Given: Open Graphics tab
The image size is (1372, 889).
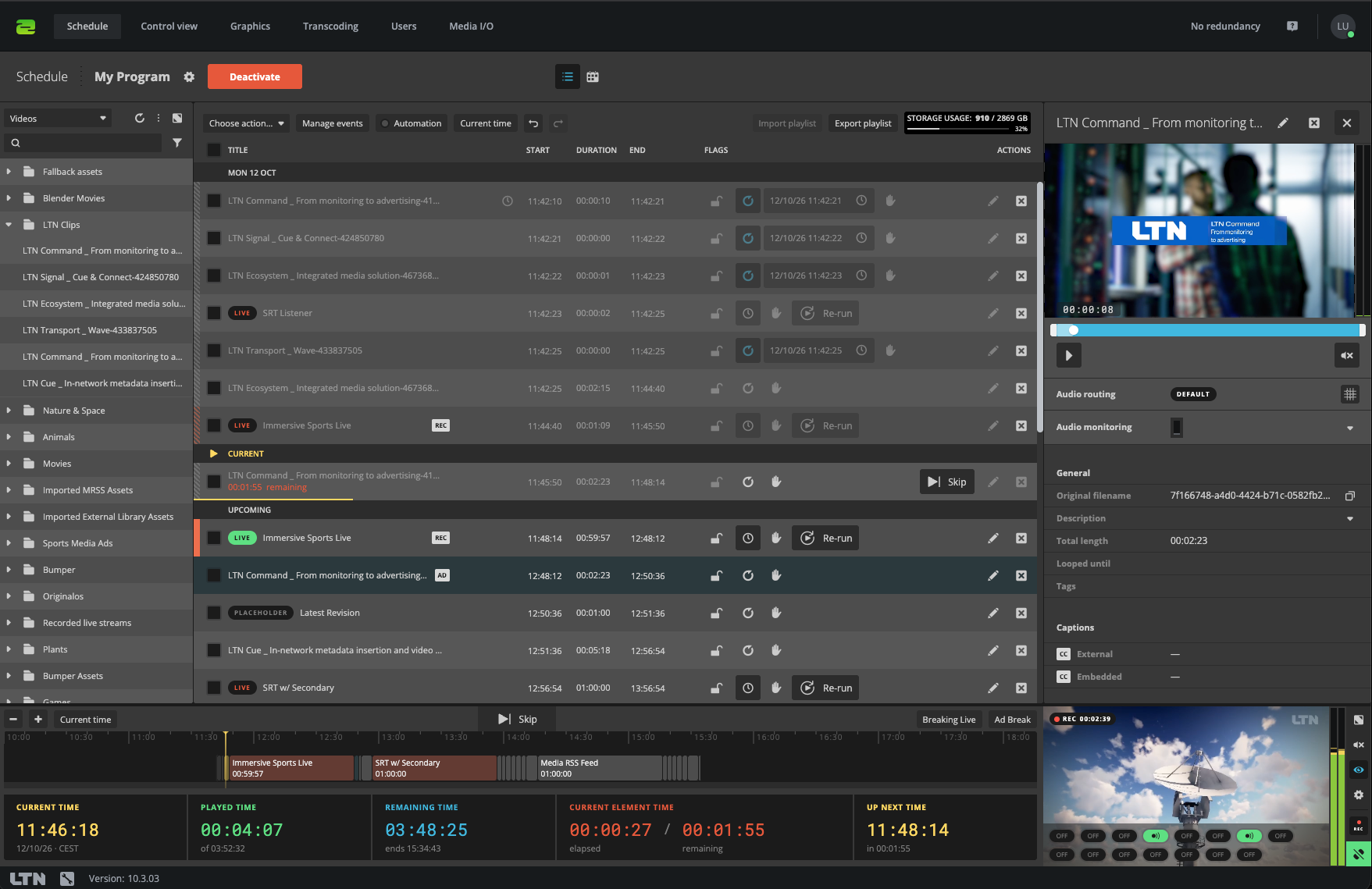Looking at the screenshot, I should coord(250,26).
